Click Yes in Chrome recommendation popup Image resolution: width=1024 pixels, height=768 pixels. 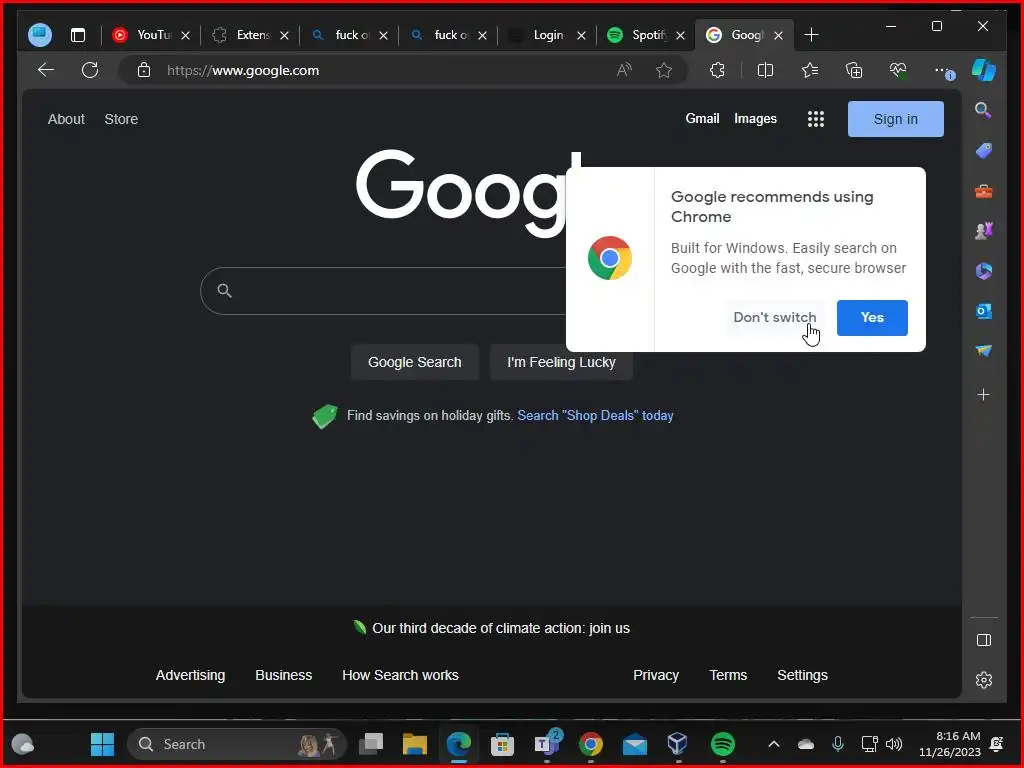pyautogui.click(x=872, y=317)
